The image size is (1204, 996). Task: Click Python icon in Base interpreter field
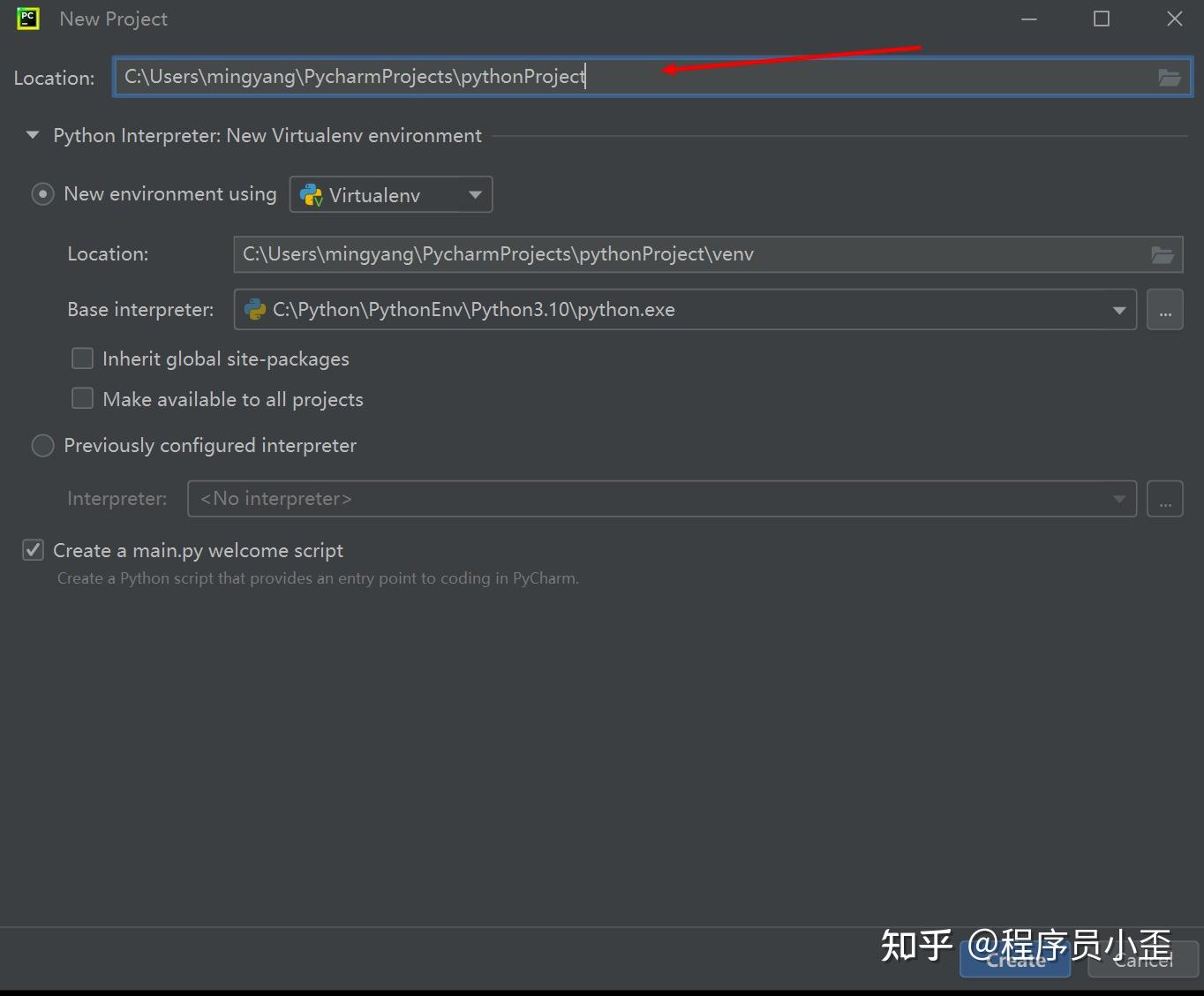pyautogui.click(x=255, y=310)
